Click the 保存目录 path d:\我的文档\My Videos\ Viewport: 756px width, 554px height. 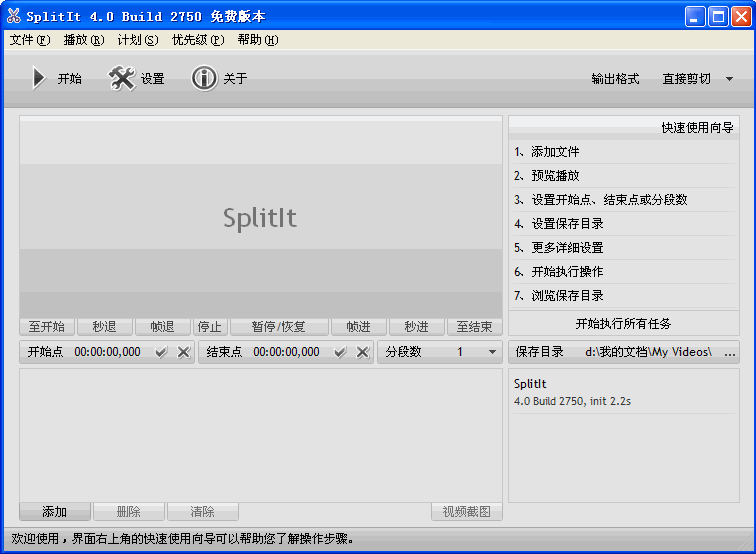(648, 352)
